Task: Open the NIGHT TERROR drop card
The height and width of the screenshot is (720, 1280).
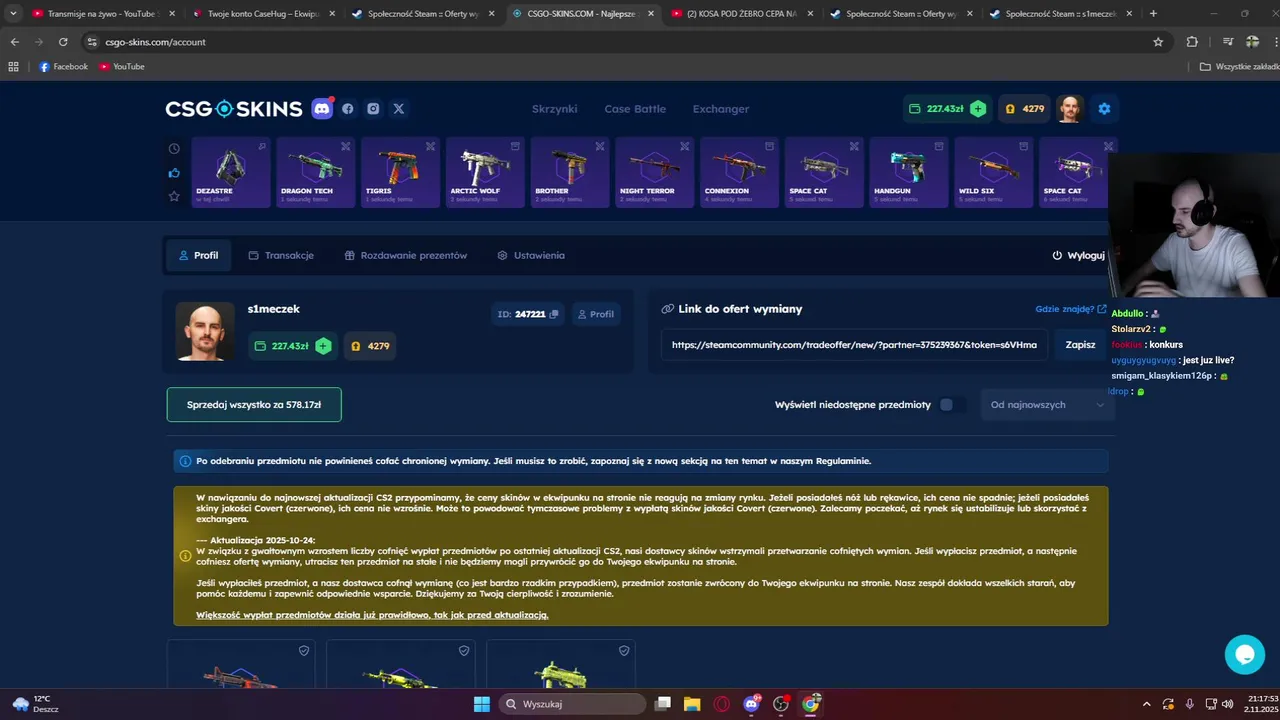Action: pos(655,172)
